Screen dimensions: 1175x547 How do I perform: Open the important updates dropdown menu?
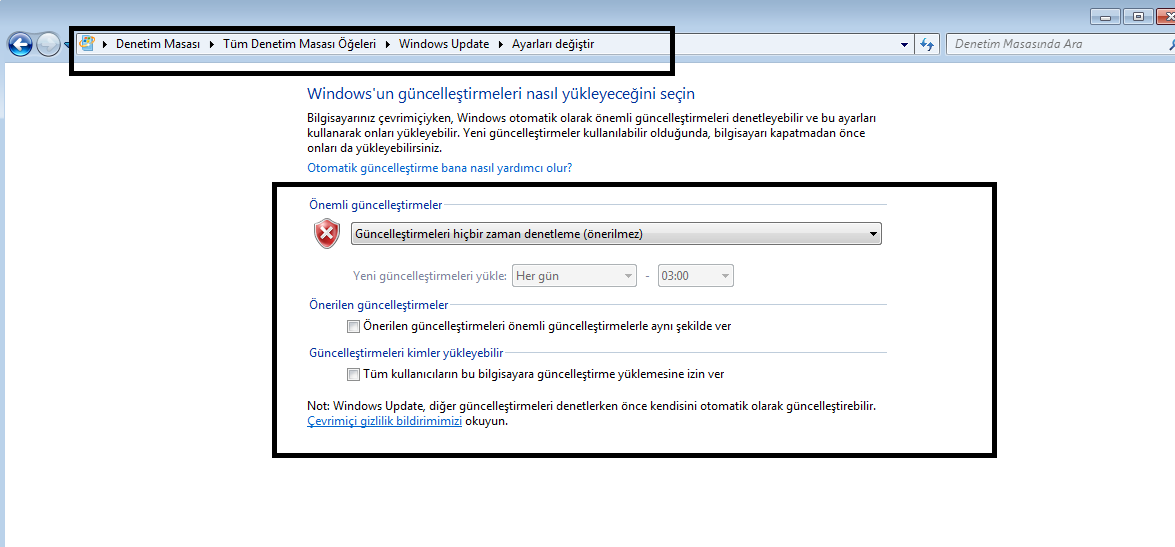point(616,234)
